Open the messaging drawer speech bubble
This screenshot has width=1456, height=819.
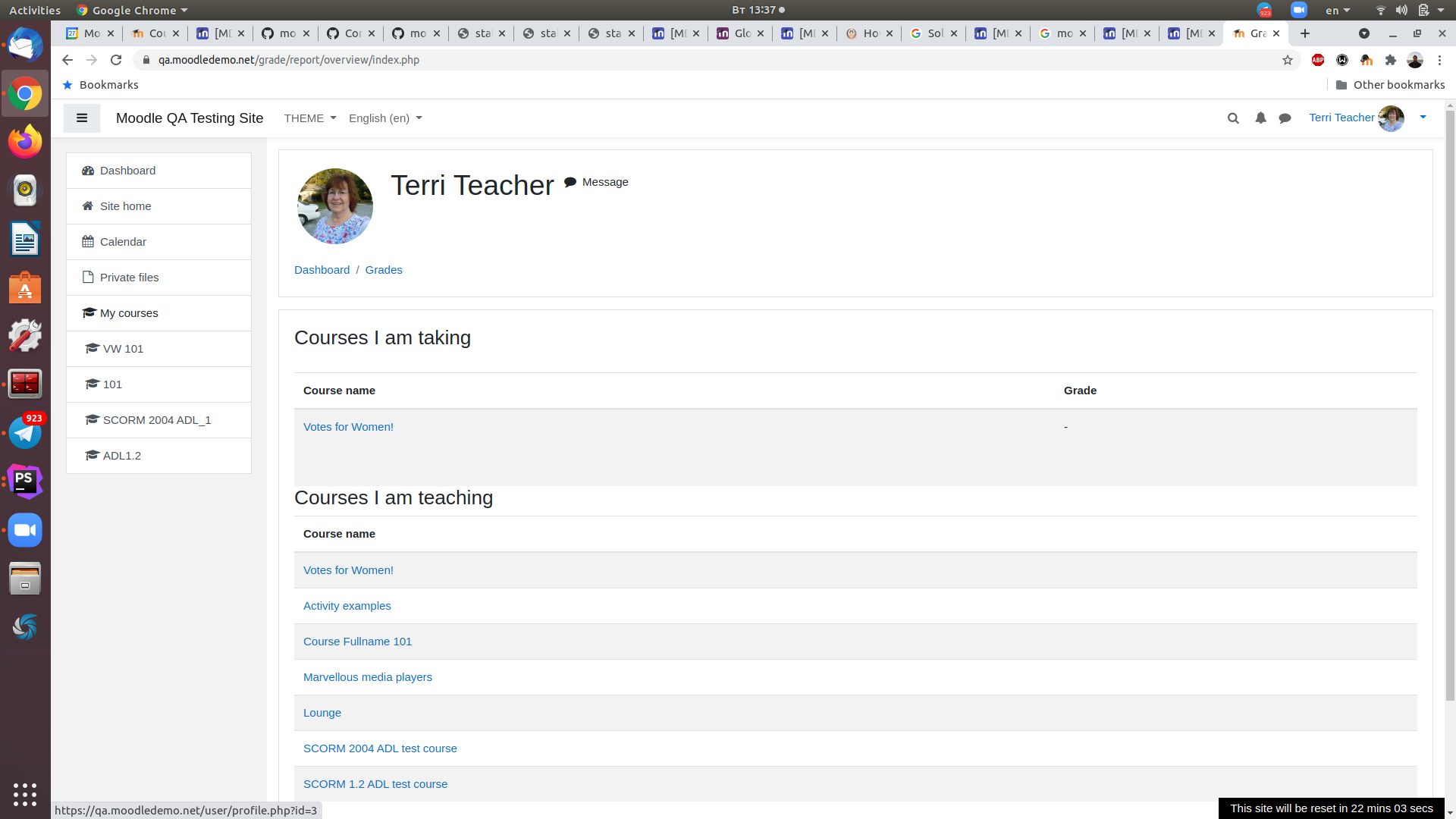point(1285,118)
